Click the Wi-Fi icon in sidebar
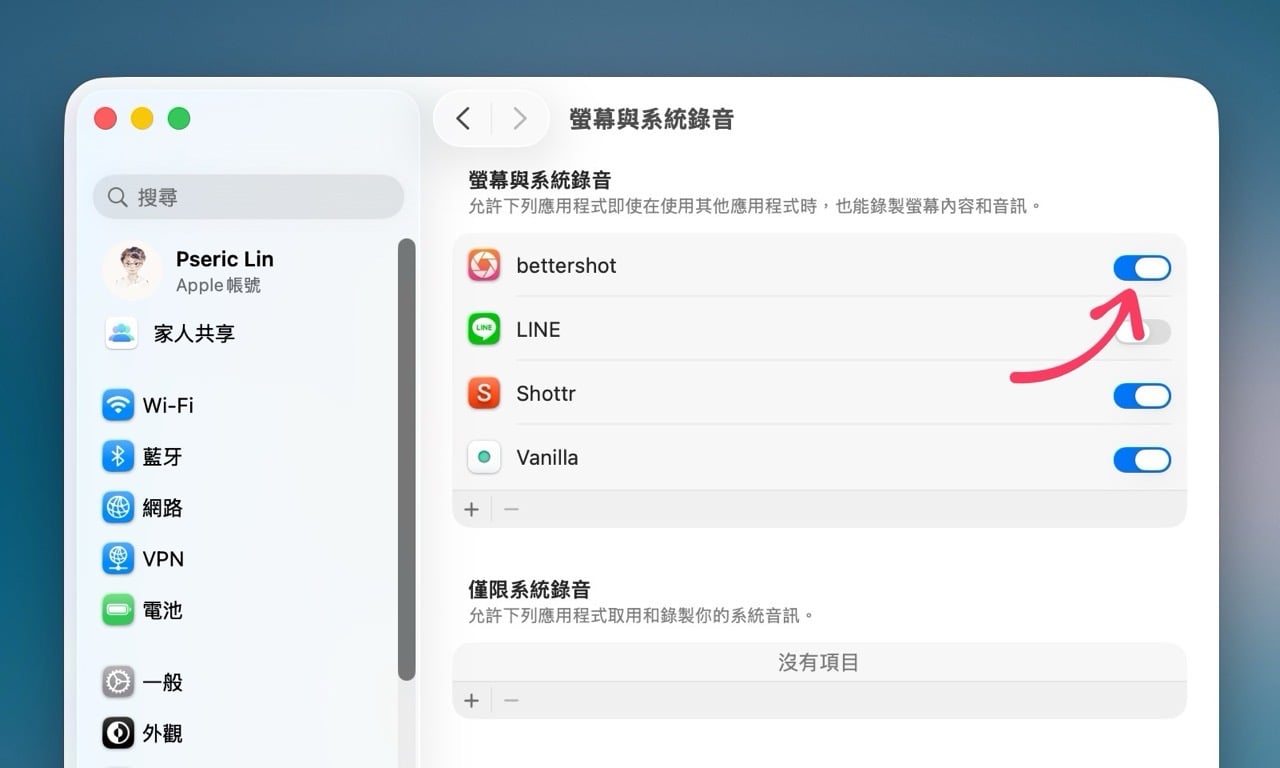 point(118,405)
